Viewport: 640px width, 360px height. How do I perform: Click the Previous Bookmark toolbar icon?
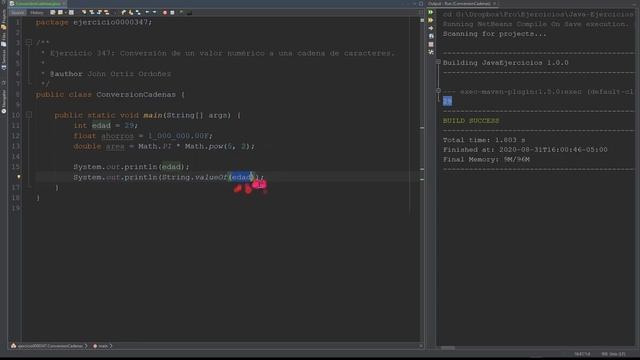pos(124,13)
